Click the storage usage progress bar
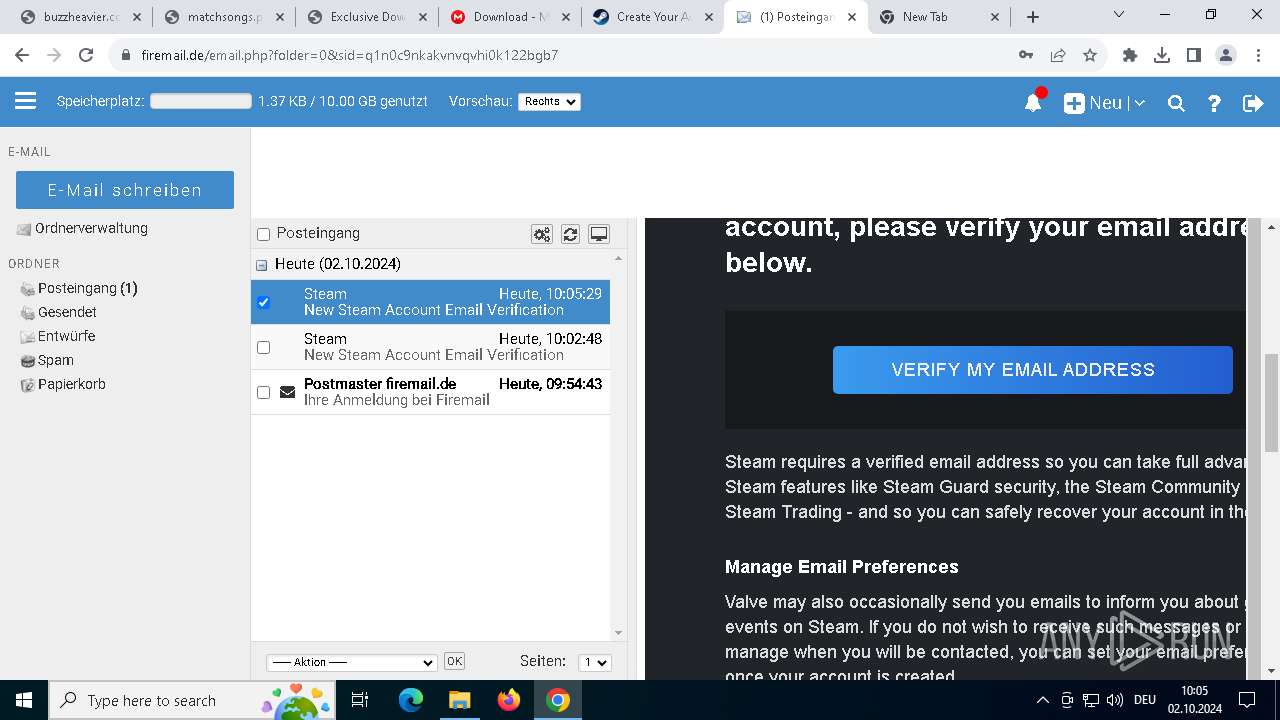 201,102
